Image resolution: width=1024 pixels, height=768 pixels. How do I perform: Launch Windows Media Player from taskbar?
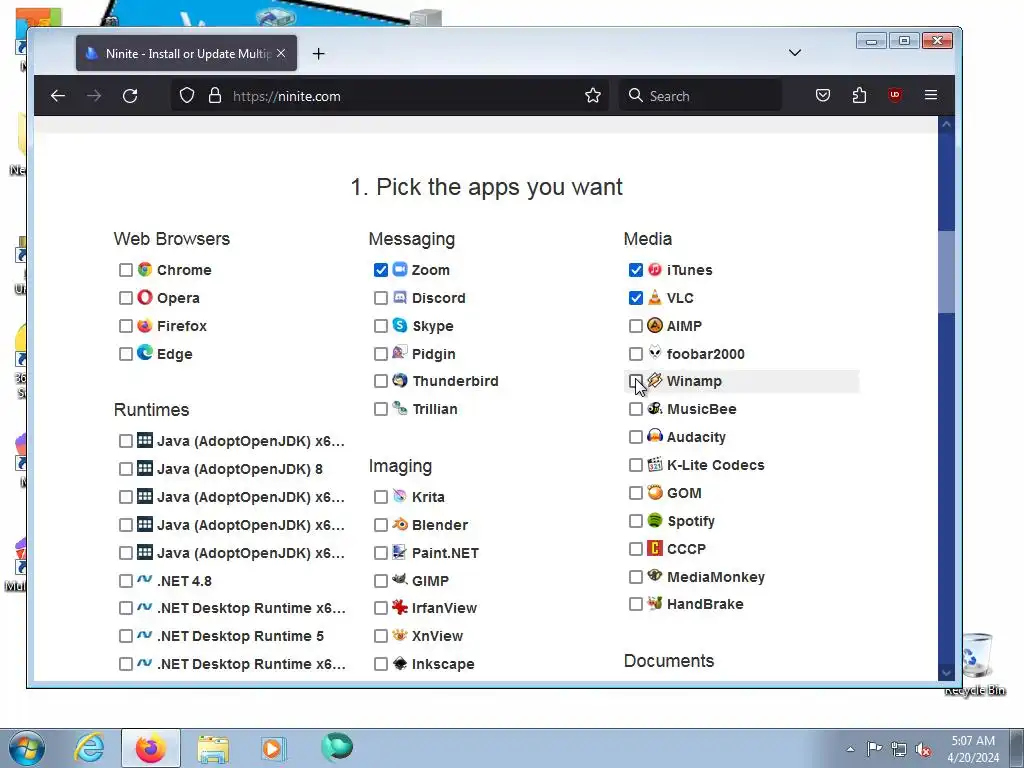coord(273,748)
